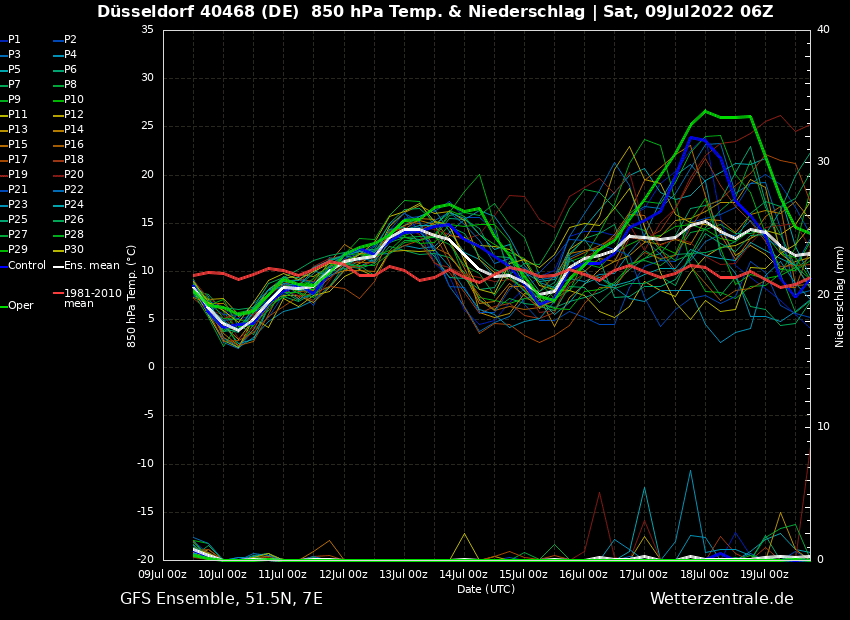Click the 850 hPa Temp. (°C) axis label
The height and width of the screenshot is (620, 850).
(132, 295)
